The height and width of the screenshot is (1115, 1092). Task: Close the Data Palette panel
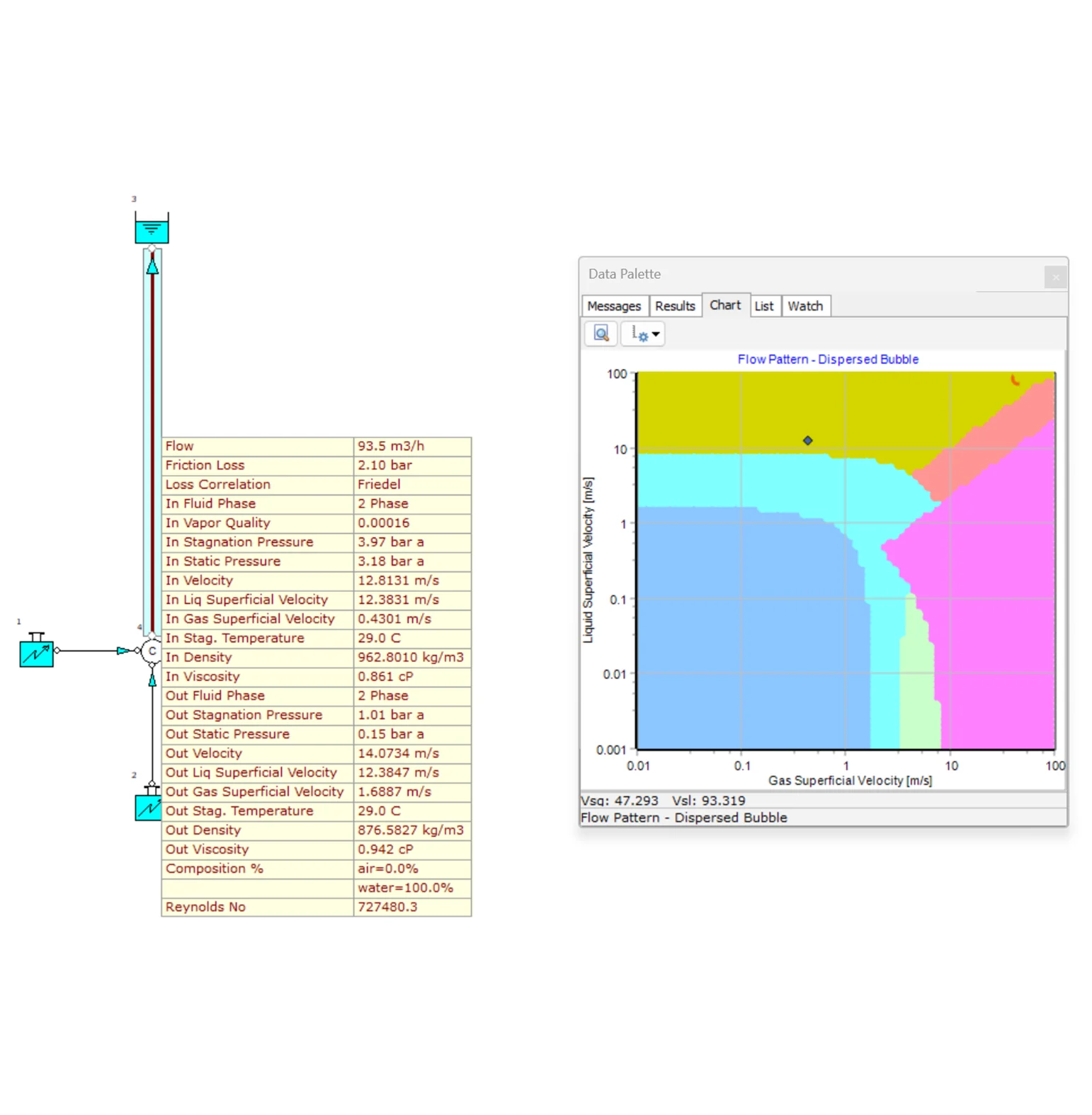pyautogui.click(x=1054, y=277)
